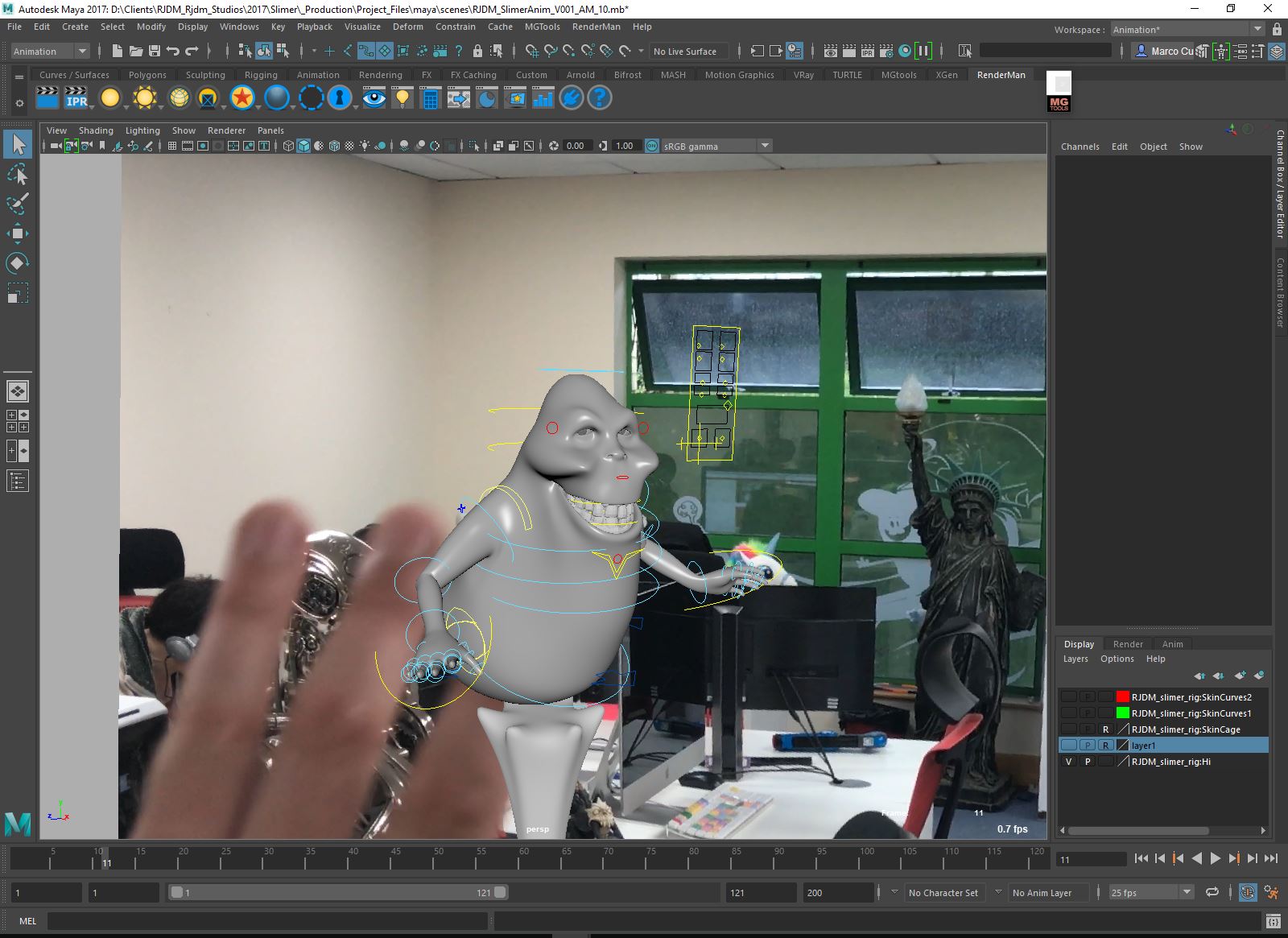This screenshot has height=938, width=1288.
Task: Open the RenderMan question mark help icon
Action: tap(599, 98)
